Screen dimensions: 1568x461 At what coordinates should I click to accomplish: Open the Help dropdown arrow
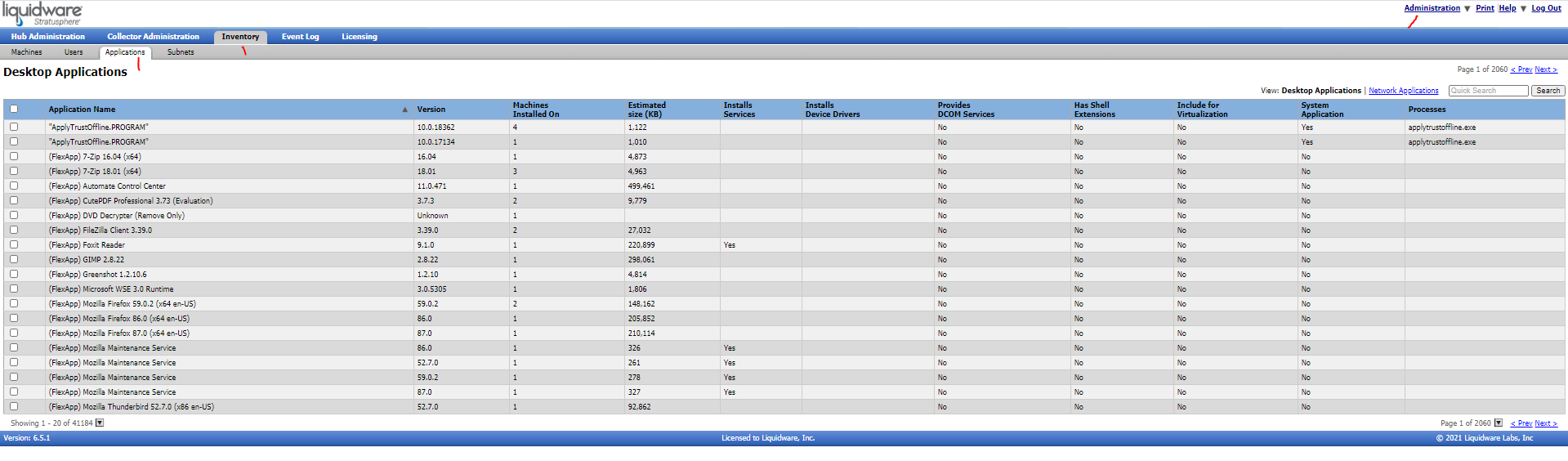[x=1523, y=9]
